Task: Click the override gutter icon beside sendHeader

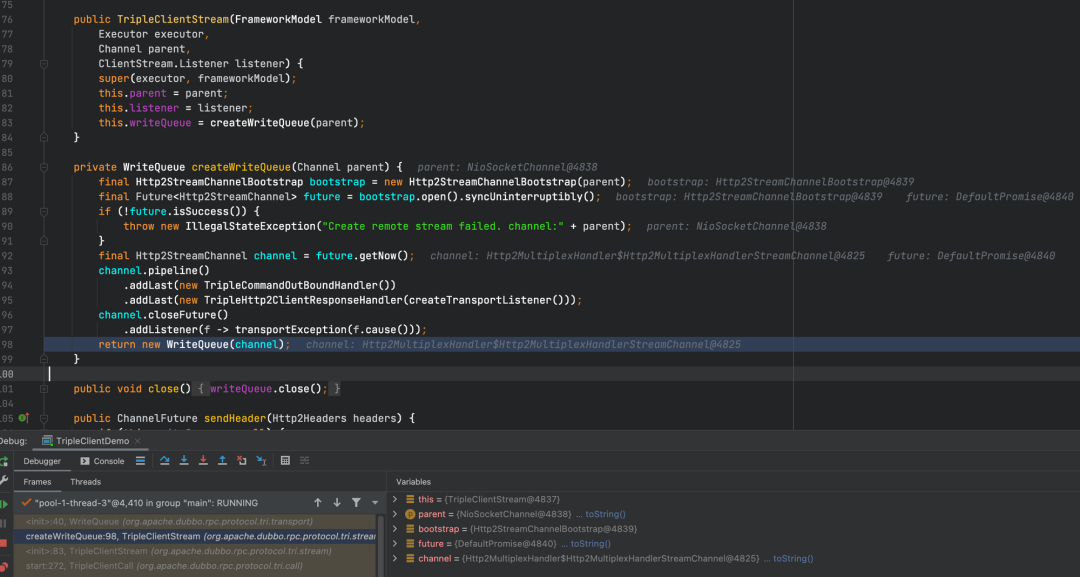Action: pos(23,418)
